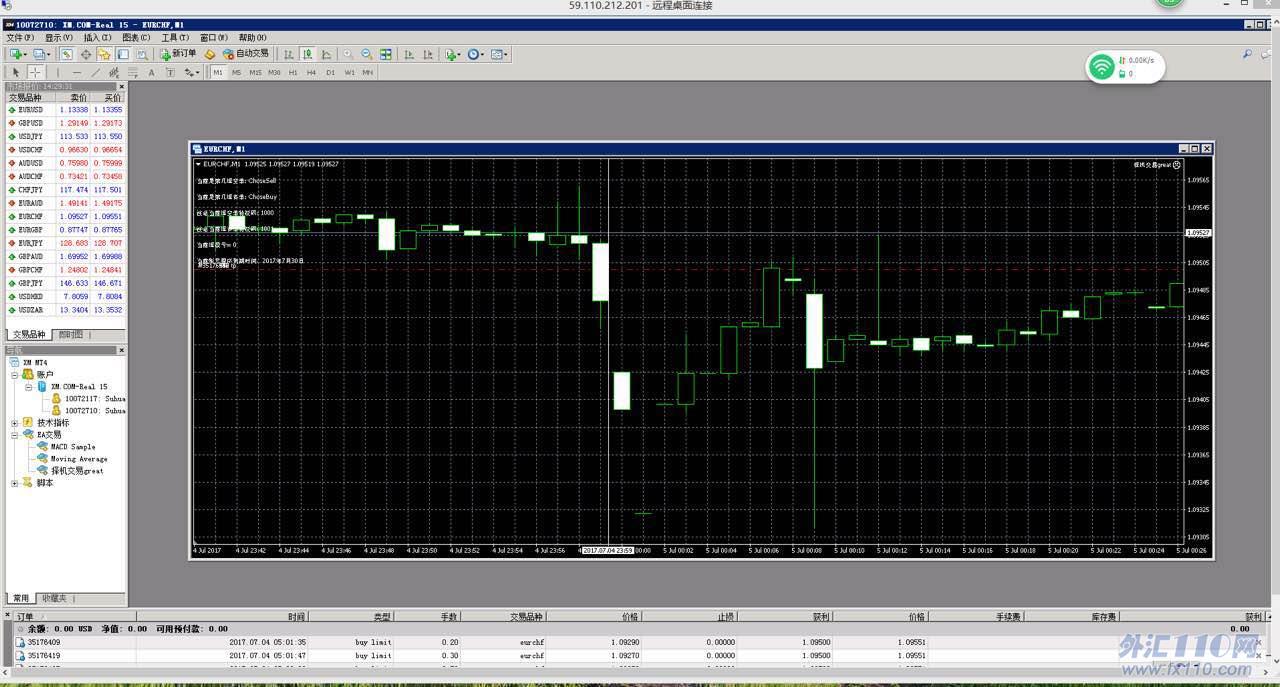The width and height of the screenshot is (1280, 687).
Task: Select the trendline drawing tool
Action: 95,72
